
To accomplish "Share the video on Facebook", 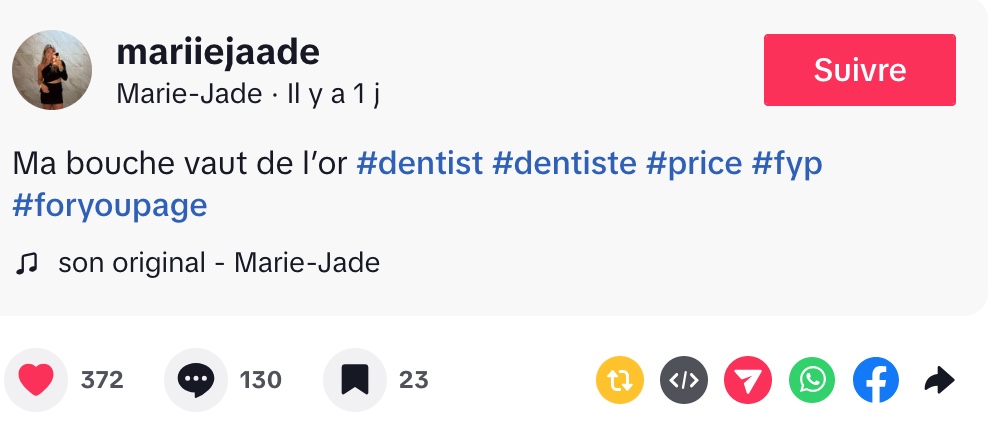I will [x=876, y=380].
